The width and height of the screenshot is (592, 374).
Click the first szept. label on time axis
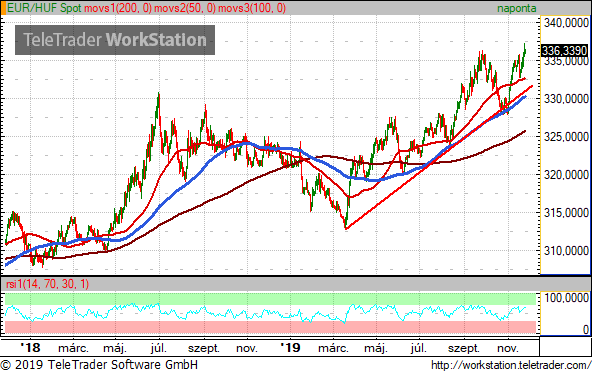(204, 348)
